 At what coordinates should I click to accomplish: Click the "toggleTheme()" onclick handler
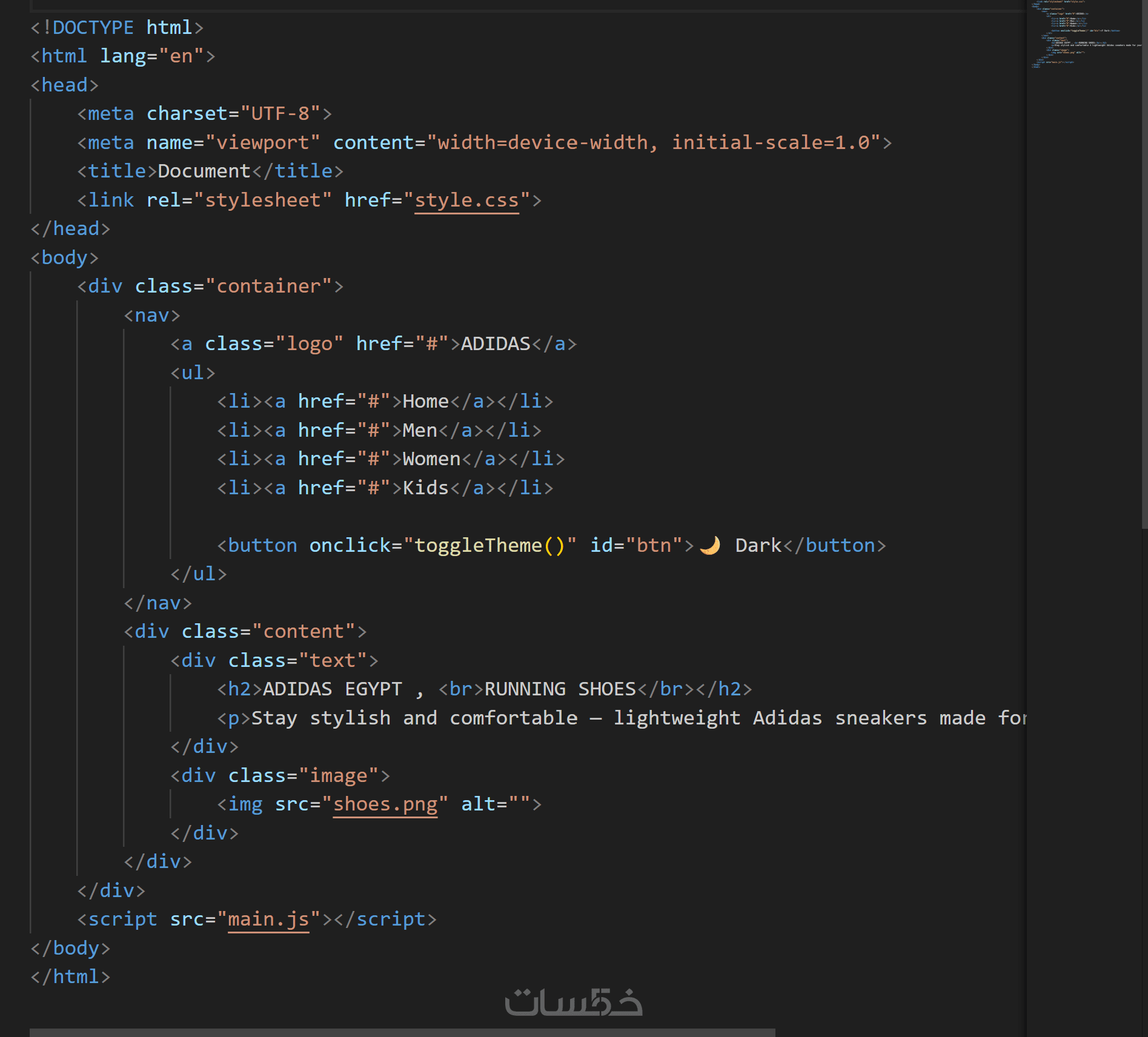coord(489,545)
